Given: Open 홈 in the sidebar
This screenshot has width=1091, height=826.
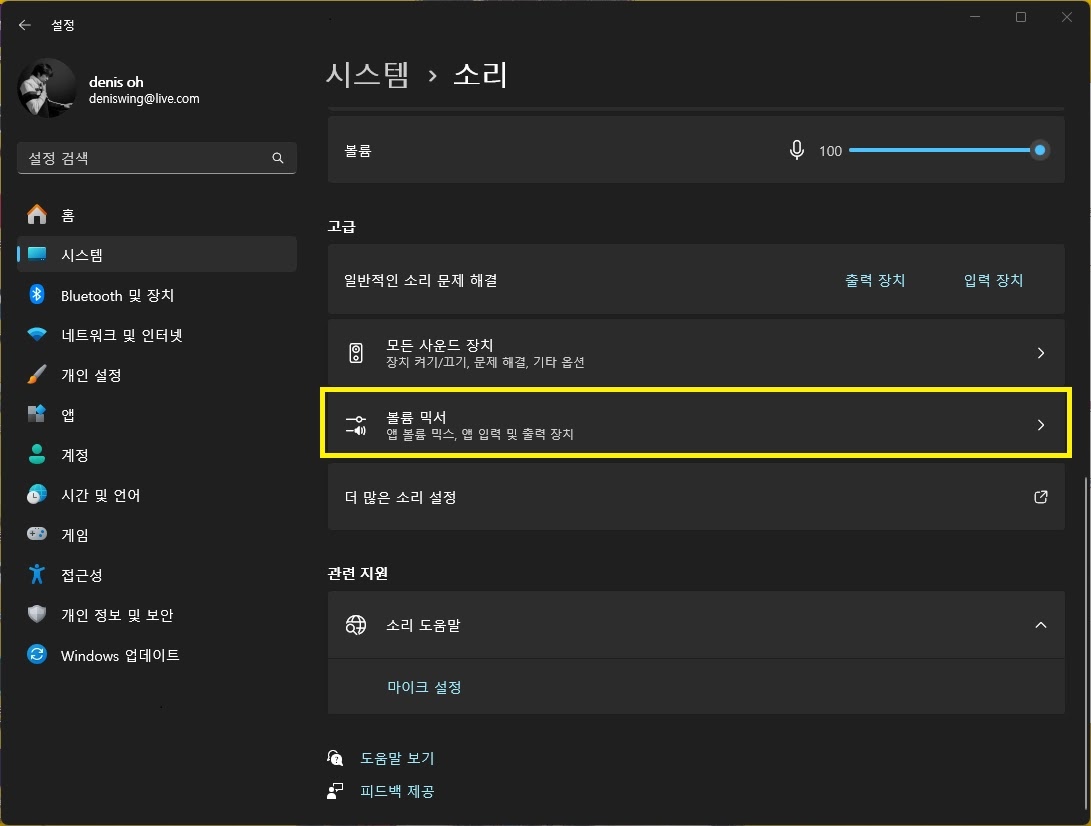Looking at the screenshot, I should click(x=157, y=214).
